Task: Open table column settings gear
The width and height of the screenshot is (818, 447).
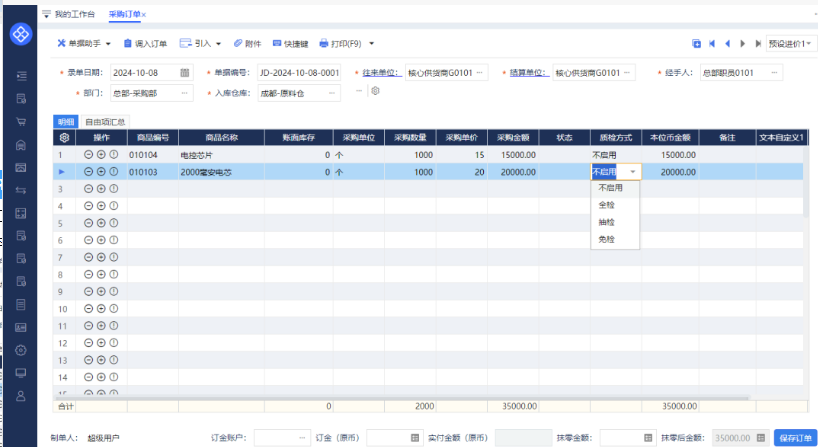Action: [x=64, y=138]
